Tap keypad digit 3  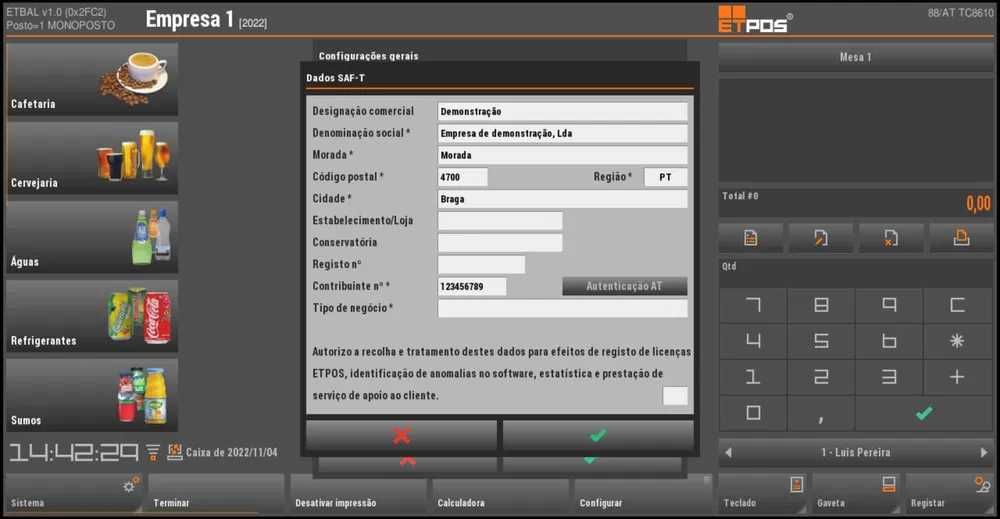889,377
